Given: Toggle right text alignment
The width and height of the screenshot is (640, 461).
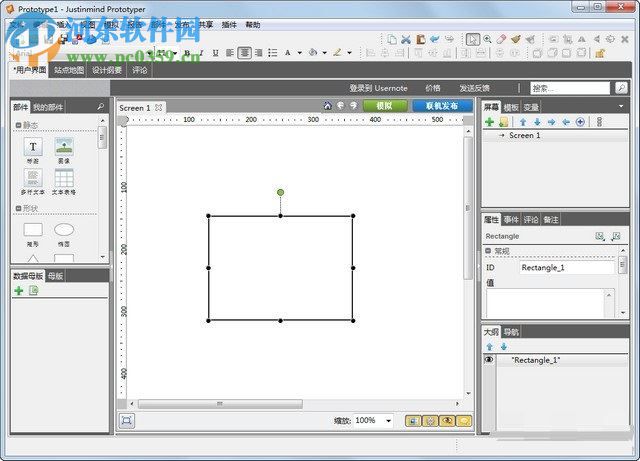Looking at the screenshot, I should [259, 53].
